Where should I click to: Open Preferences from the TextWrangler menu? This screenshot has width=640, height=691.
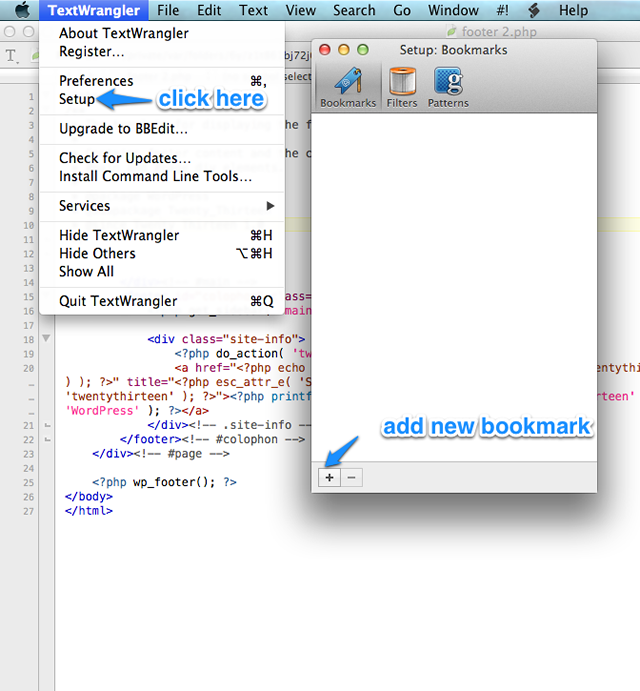[162, 81]
